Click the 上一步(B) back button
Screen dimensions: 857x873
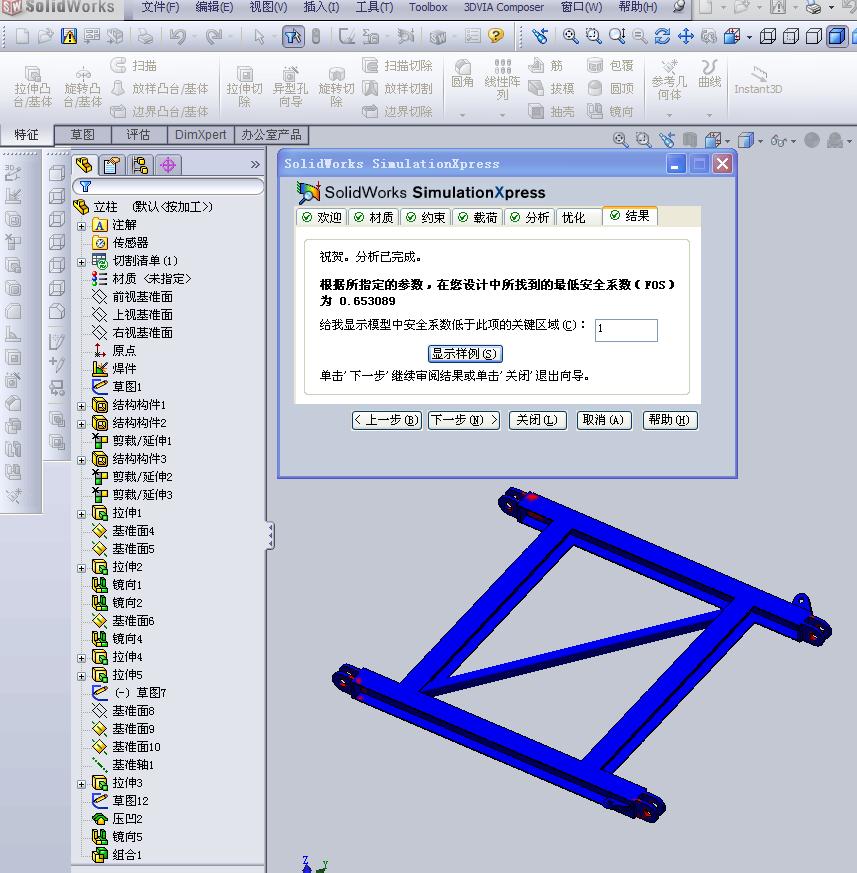pyautogui.click(x=386, y=420)
